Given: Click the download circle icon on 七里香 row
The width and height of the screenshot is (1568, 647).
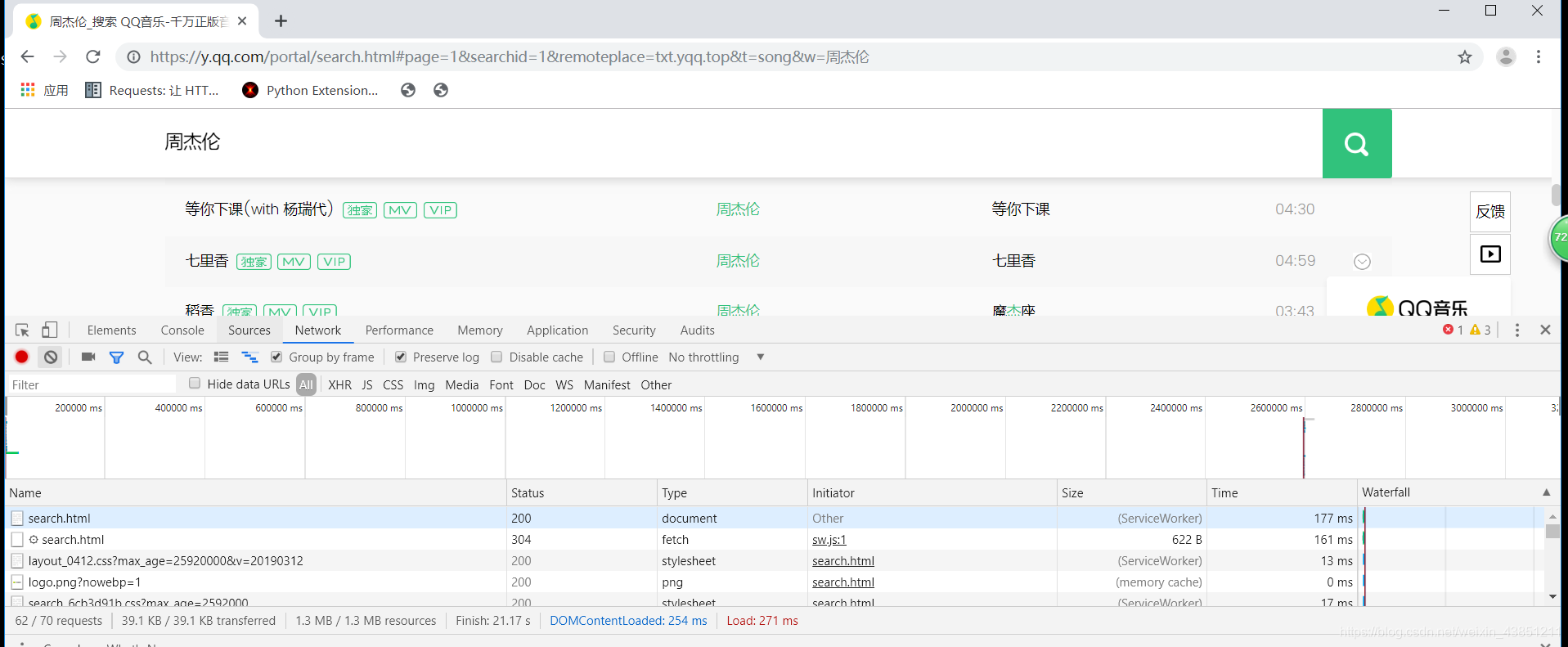Looking at the screenshot, I should 1362,262.
